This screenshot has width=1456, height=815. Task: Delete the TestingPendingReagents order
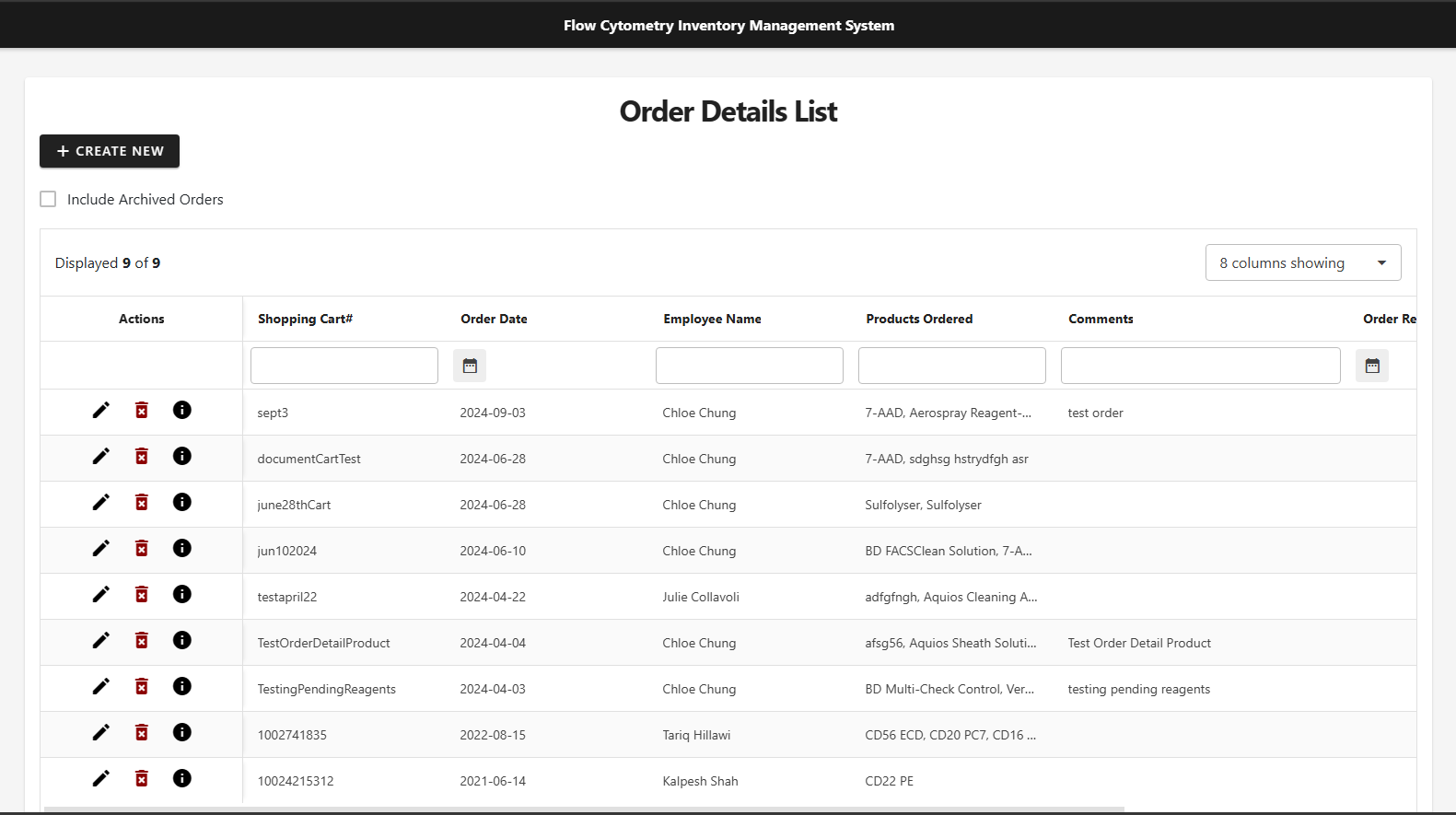tap(142, 686)
